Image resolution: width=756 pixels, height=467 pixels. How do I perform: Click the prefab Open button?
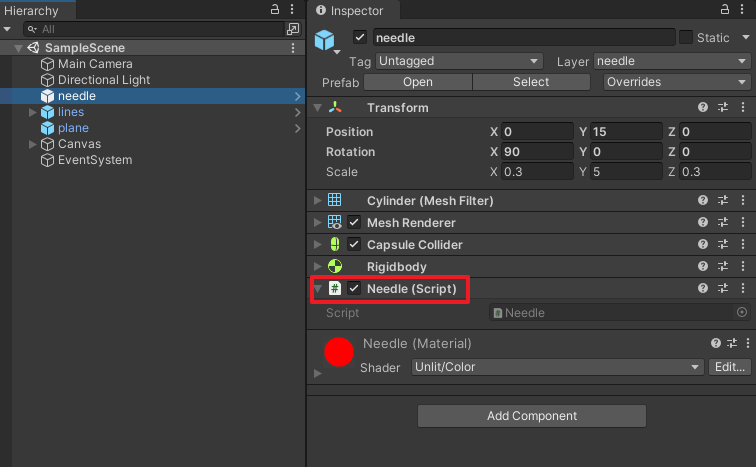coord(418,82)
